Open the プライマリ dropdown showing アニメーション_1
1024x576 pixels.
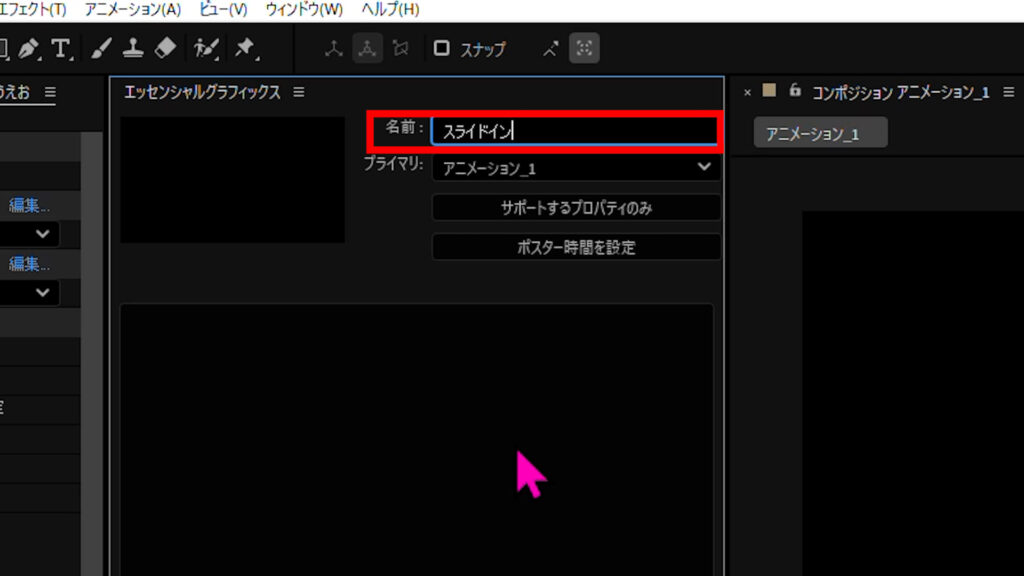point(576,168)
